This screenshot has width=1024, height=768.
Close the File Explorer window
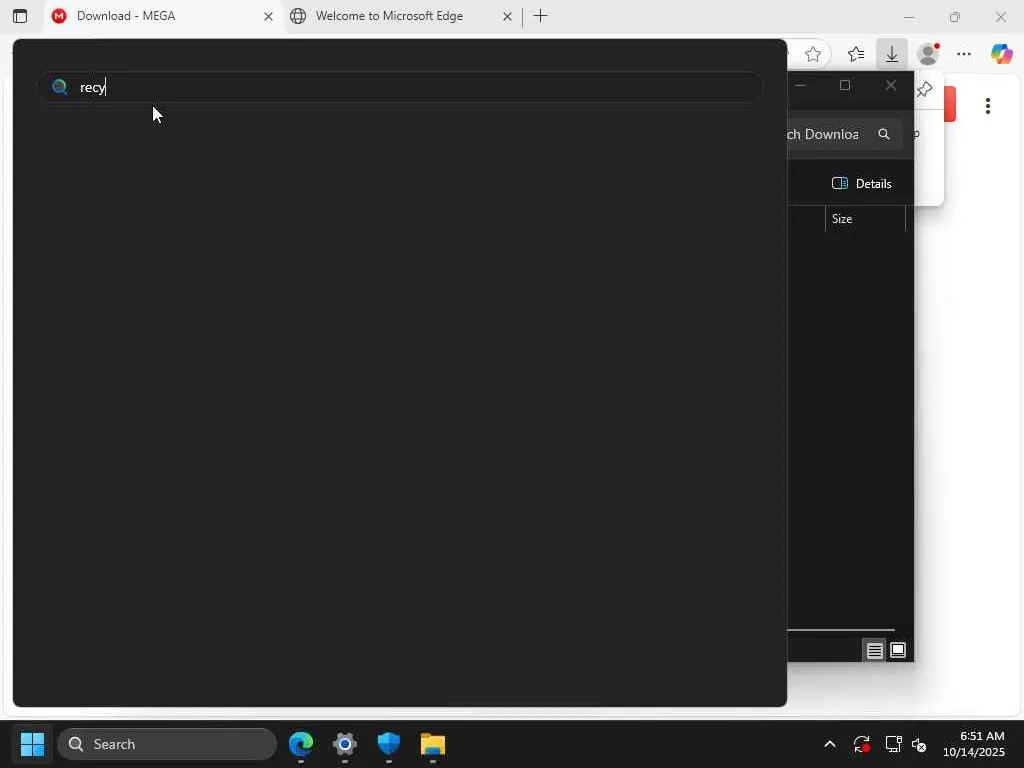coord(891,86)
